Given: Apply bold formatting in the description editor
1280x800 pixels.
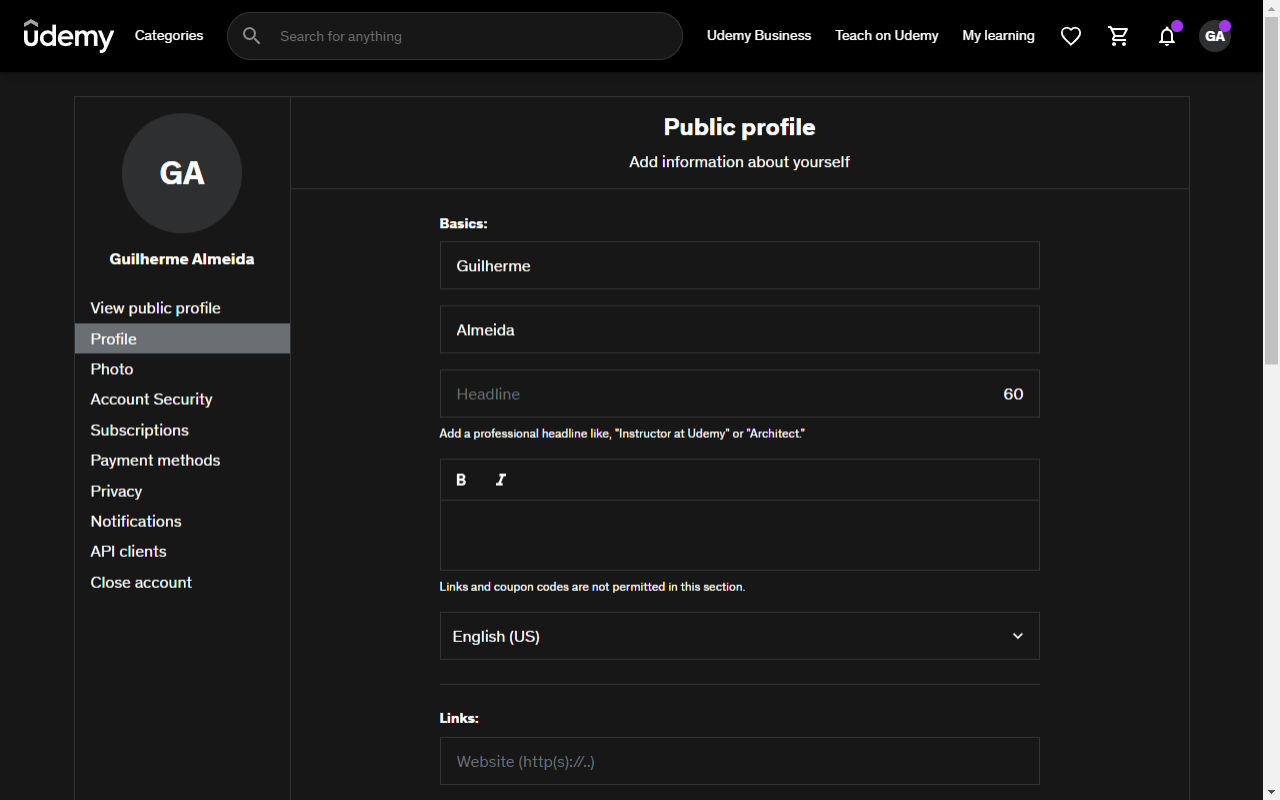Looking at the screenshot, I should tap(461, 479).
